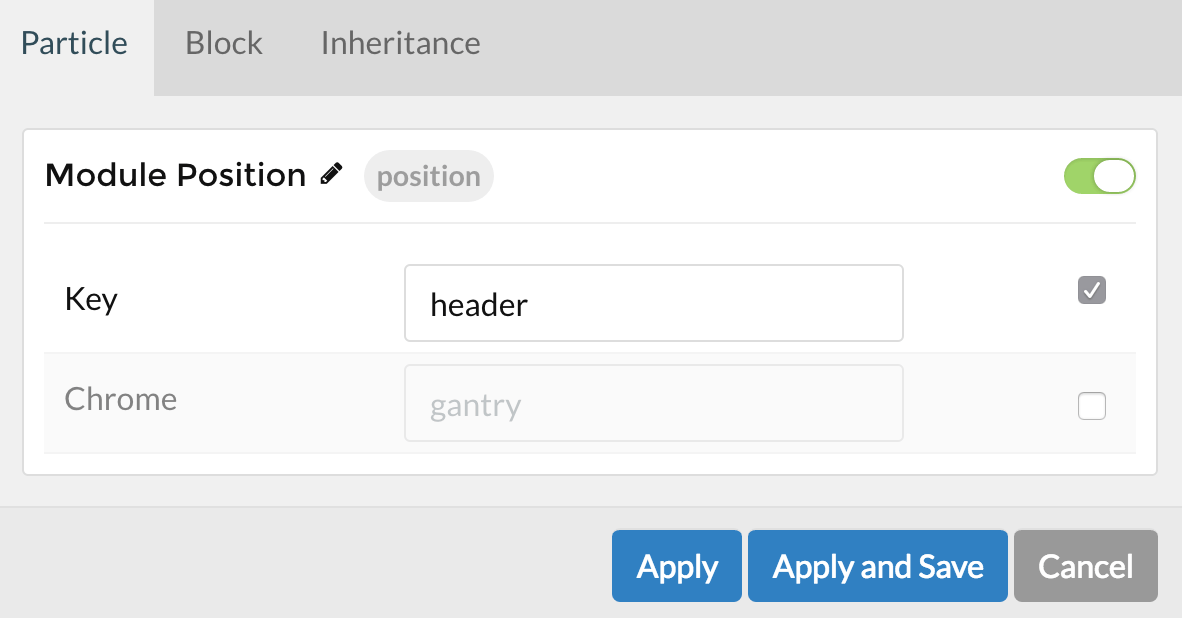This screenshot has height=618, width=1182.
Task: Click the Module Position title text
Action: tap(176, 175)
